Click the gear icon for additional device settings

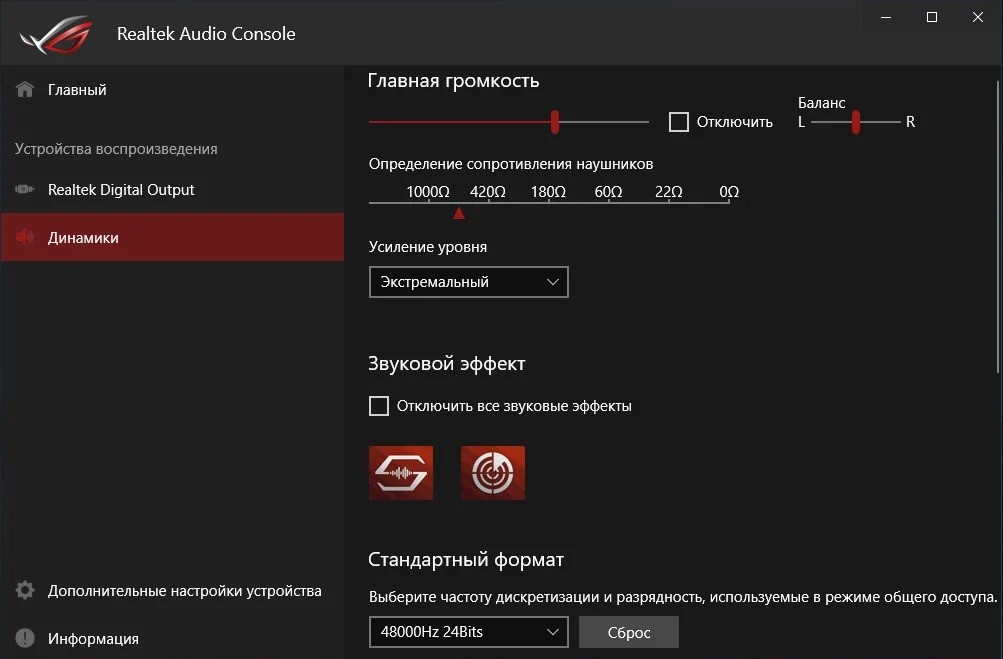click(25, 590)
